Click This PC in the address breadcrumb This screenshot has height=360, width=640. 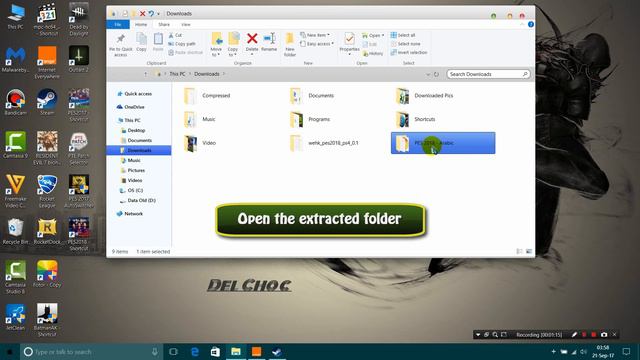tap(177, 74)
